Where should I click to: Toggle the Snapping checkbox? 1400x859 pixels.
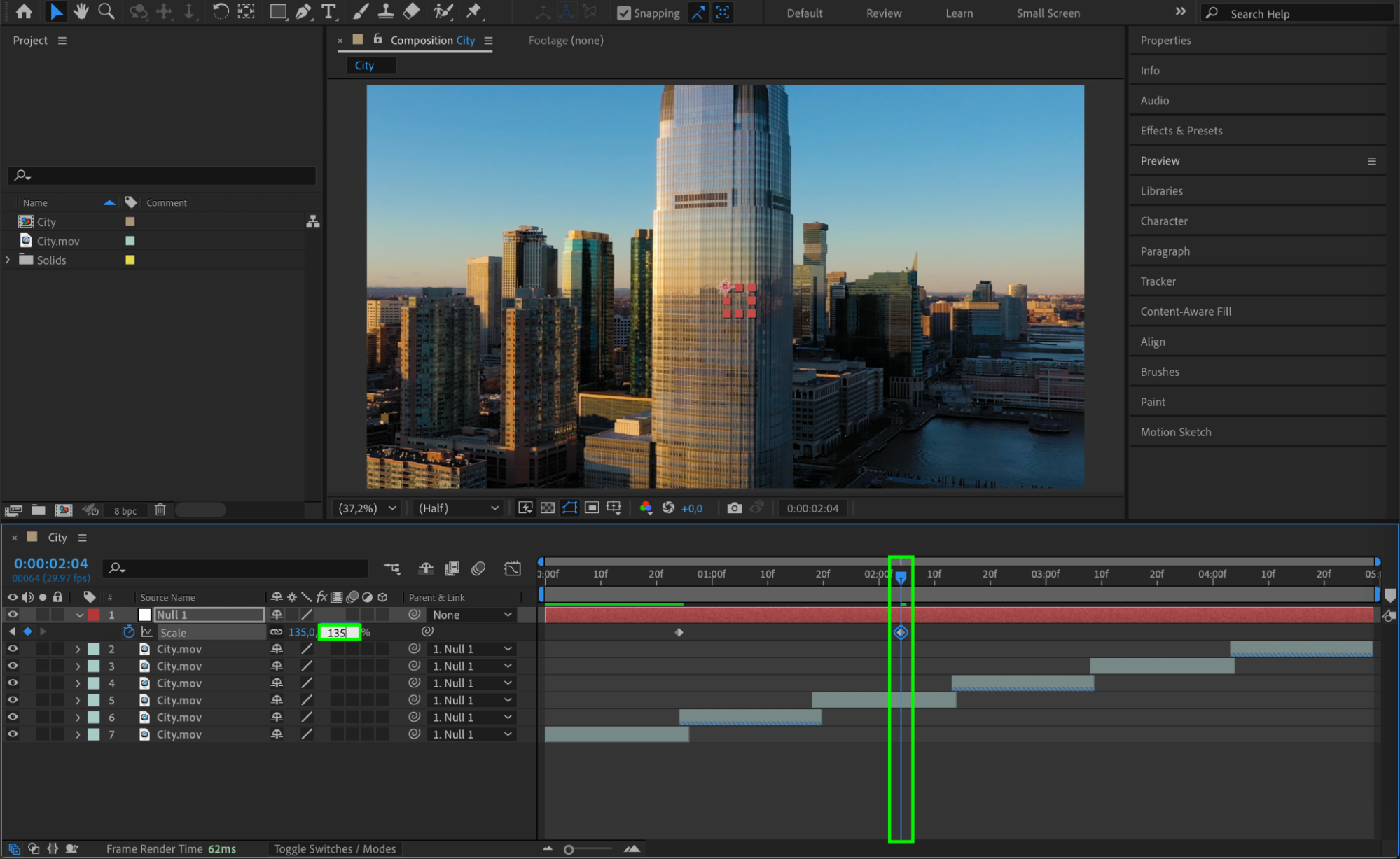pos(624,13)
